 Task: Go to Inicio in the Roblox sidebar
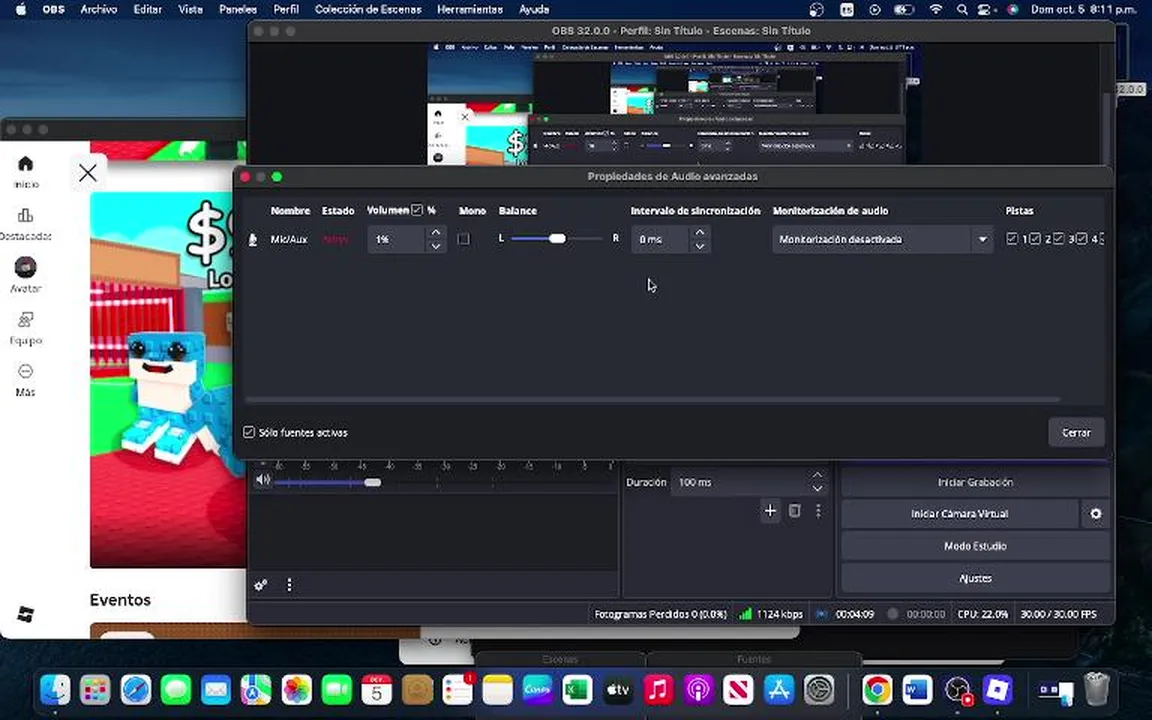point(26,172)
